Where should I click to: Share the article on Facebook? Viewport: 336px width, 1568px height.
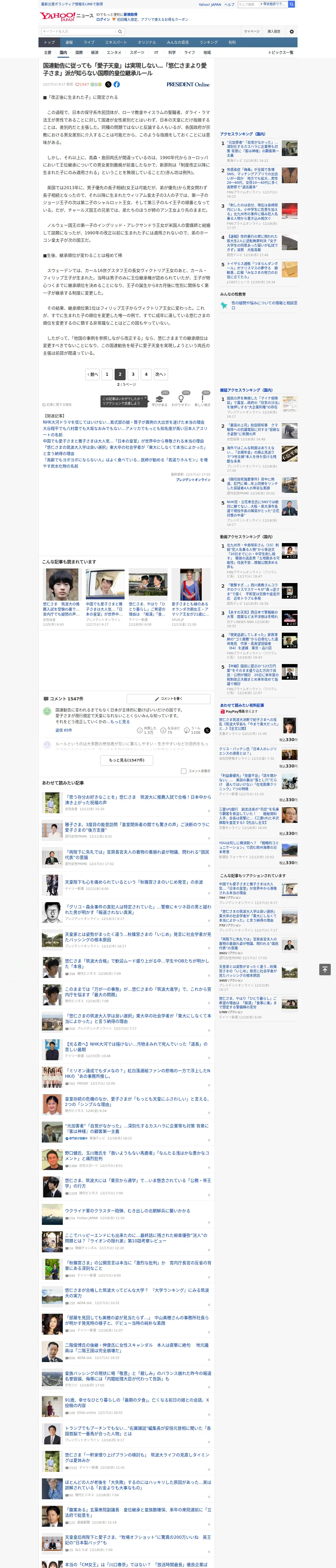(116, 85)
